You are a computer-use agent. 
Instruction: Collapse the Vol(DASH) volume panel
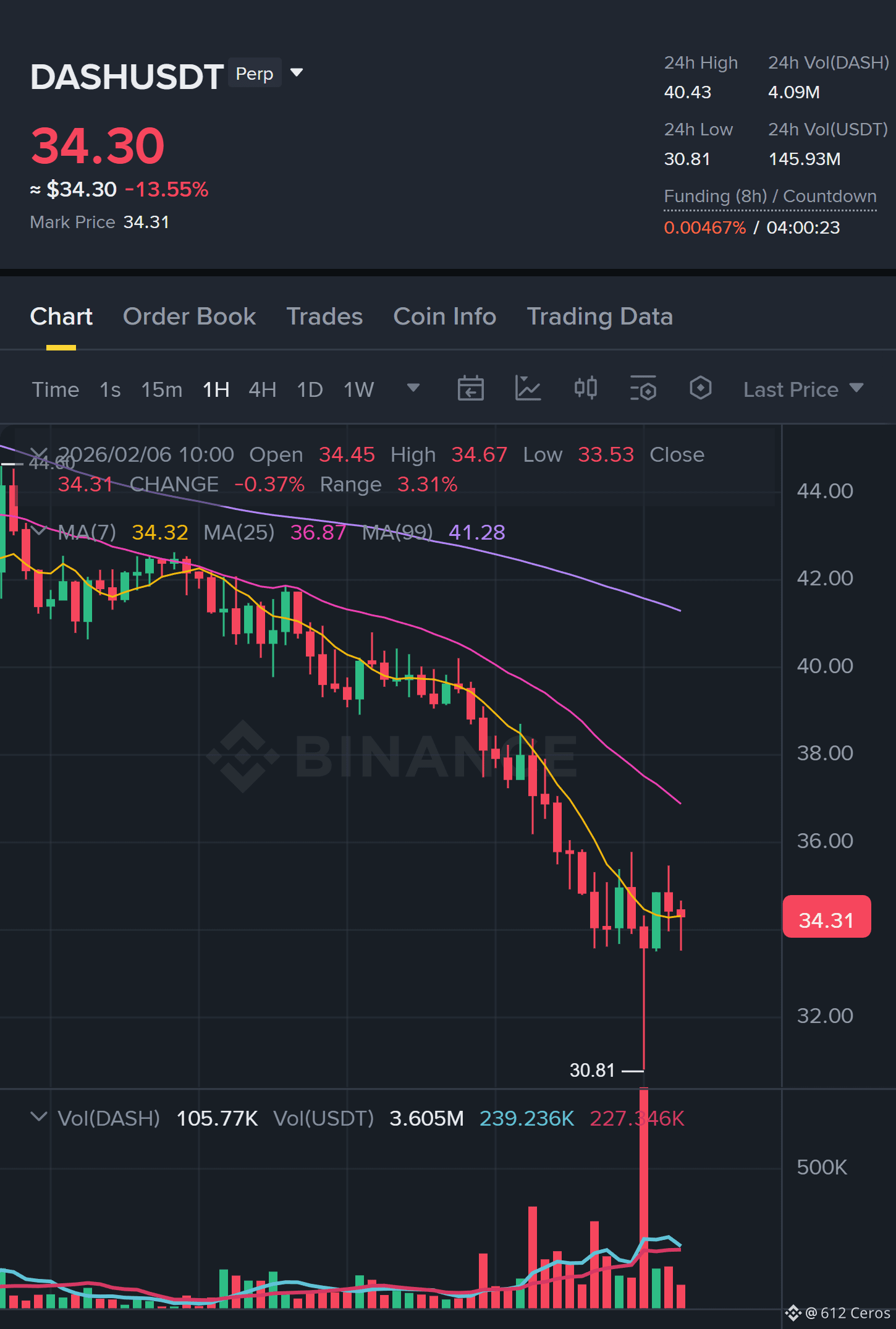[x=38, y=1117]
